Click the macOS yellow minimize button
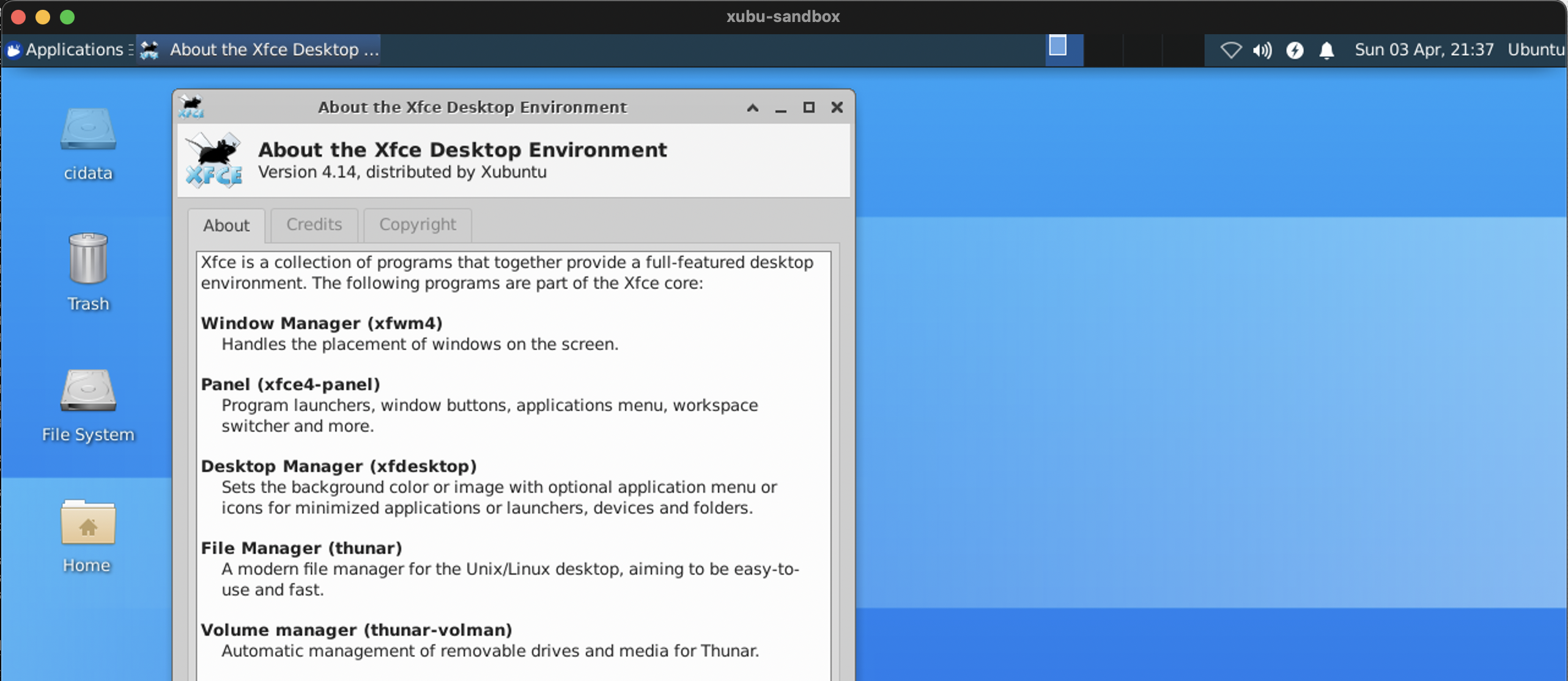The image size is (1568, 681). point(43,17)
